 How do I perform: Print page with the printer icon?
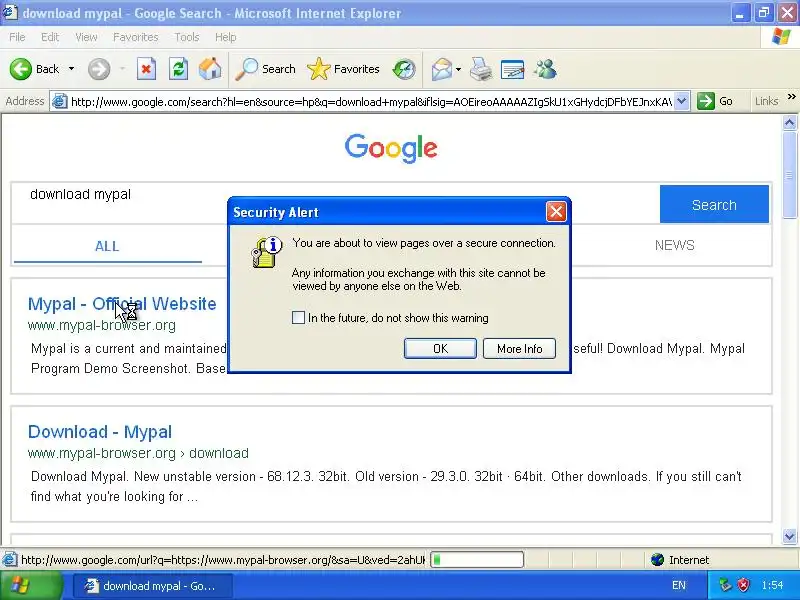pyautogui.click(x=481, y=69)
